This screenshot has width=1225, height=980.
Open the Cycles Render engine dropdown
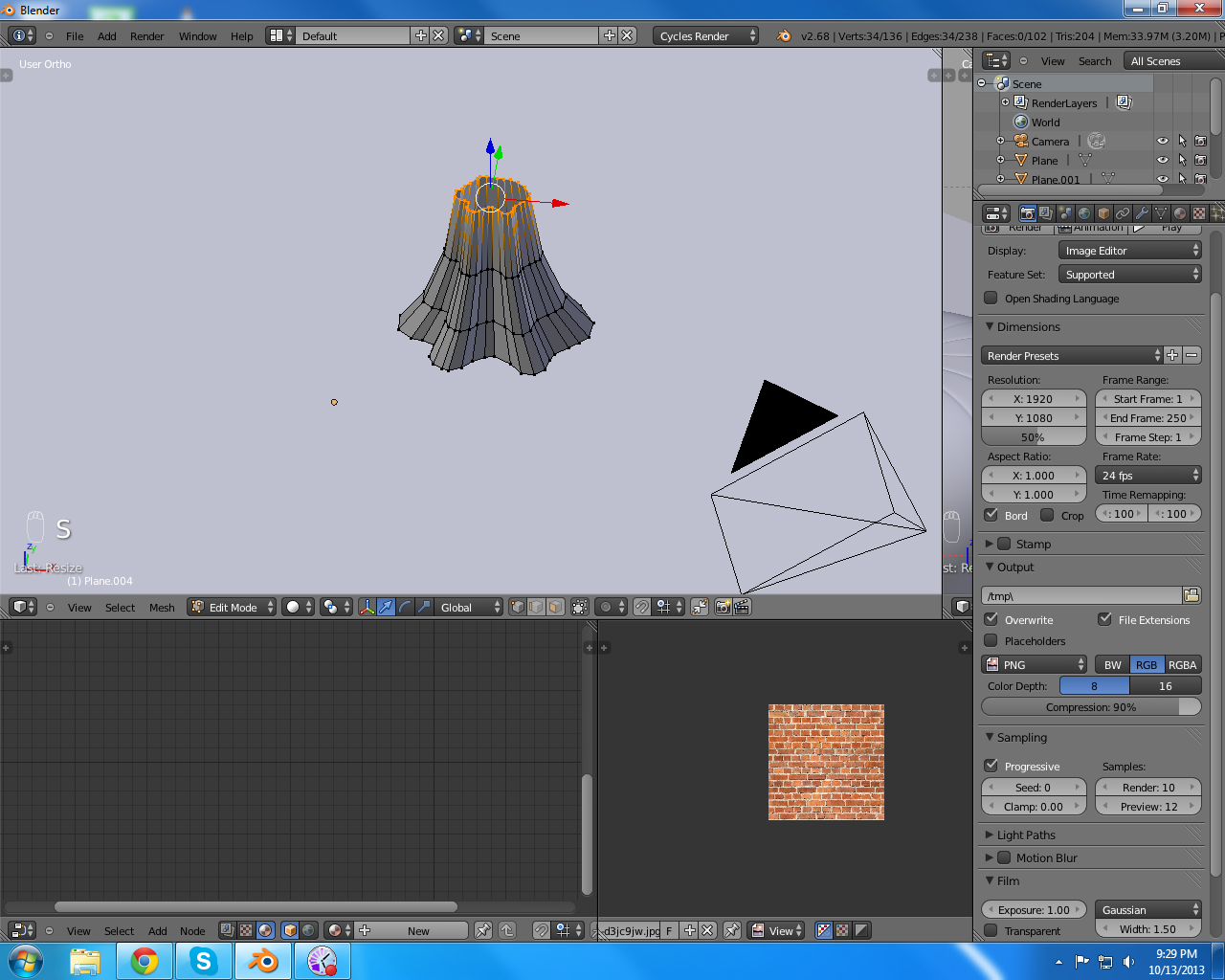pyautogui.click(x=706, y=35)
